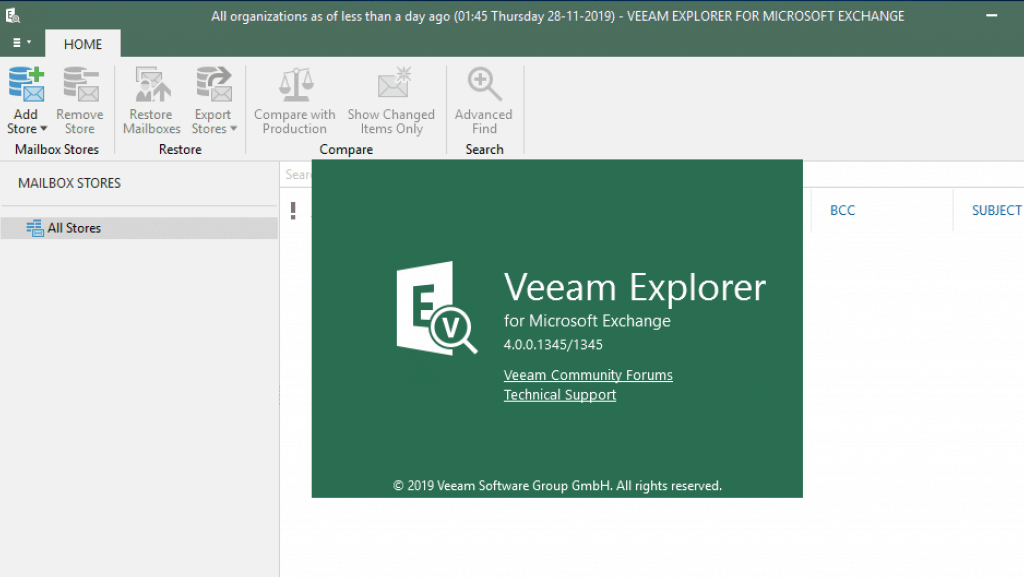
Task: Select All Stores in the tree
Action: [139, 228]
